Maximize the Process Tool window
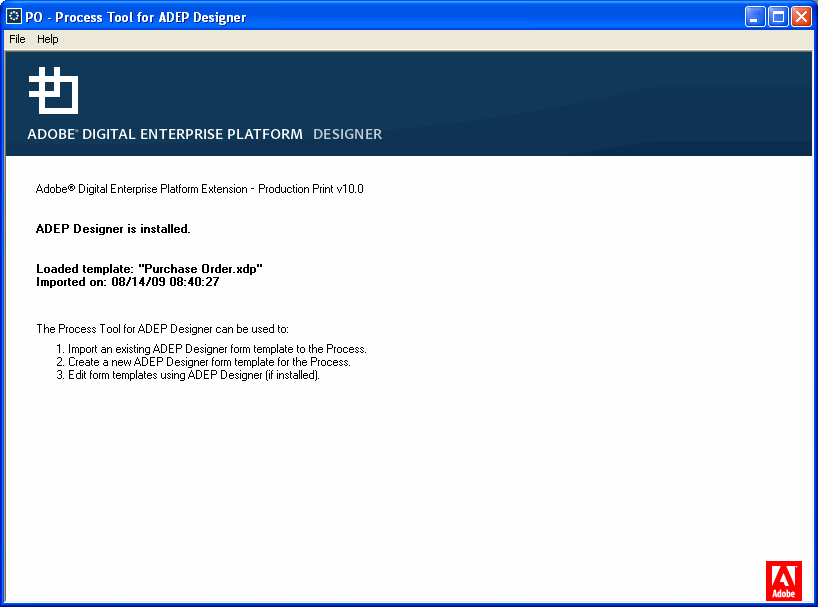This screenshot has width=818, height=607. [778, 17]
